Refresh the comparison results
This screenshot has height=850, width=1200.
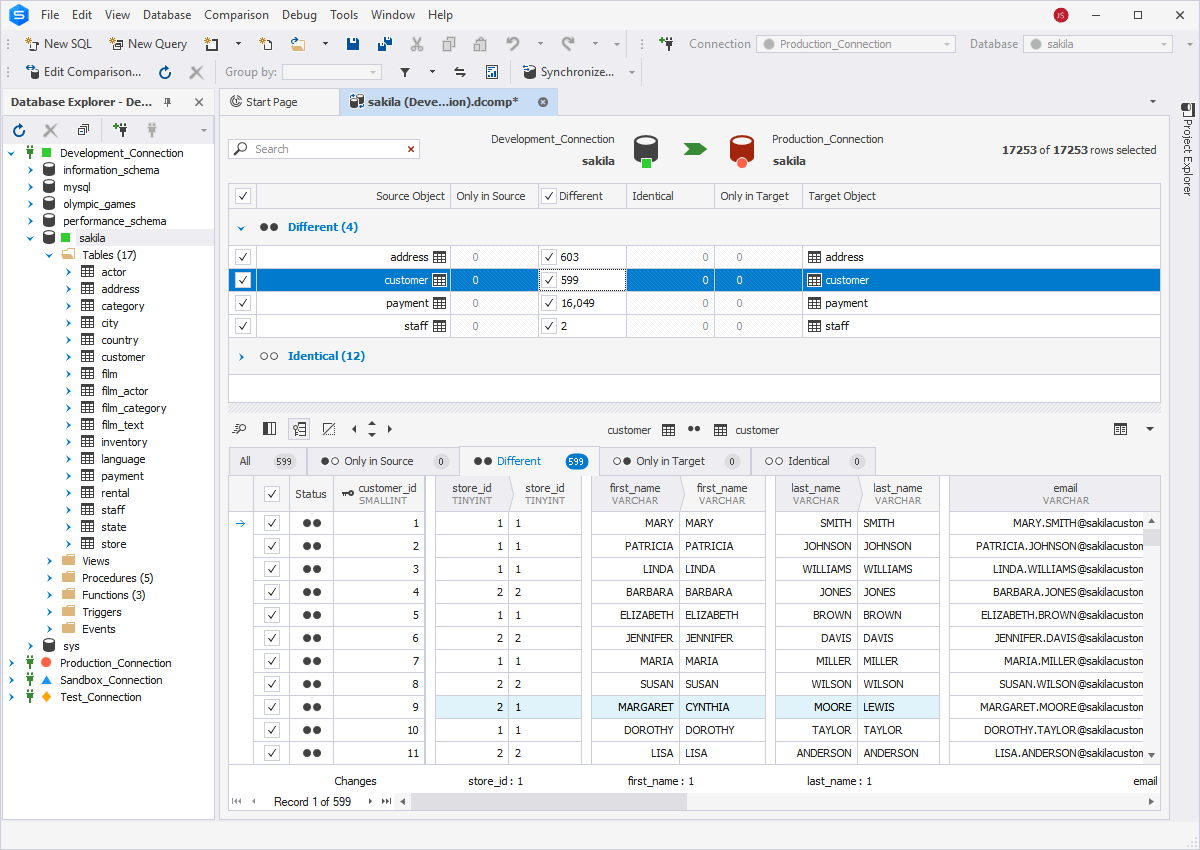pyautogui.click(x=165, y=71)
